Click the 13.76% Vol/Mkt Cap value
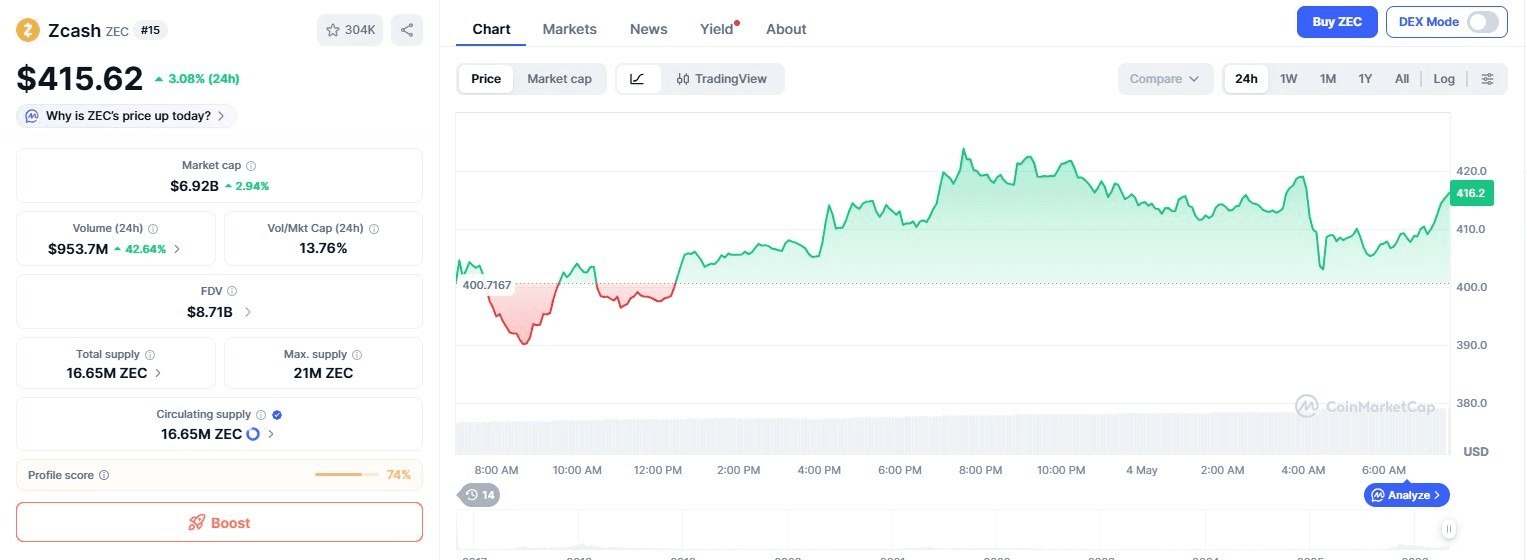Screen dimensions: 1527x560 click(x=323, y=248)
